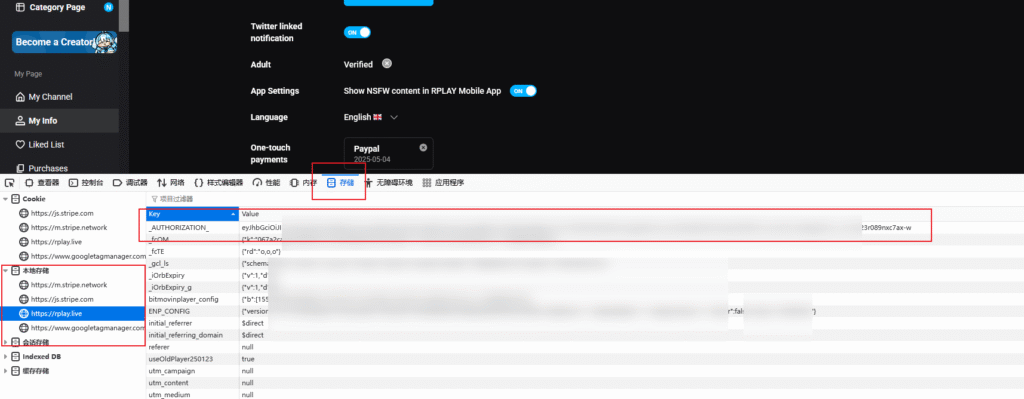Select https://m.stripe.network under 本地存储
Image resolution: width=1024 pixels, height=399 pixels.
click(x=69, y=285)
